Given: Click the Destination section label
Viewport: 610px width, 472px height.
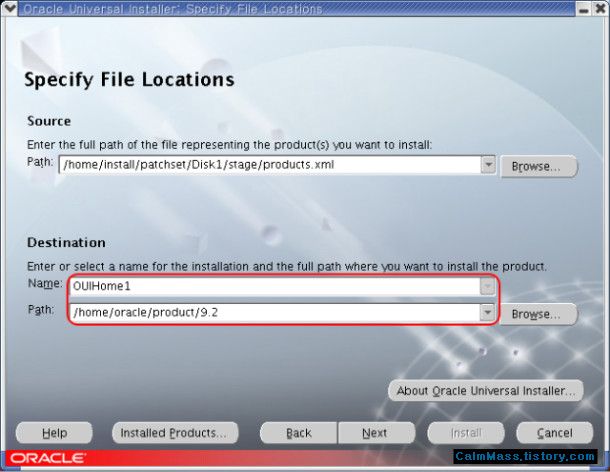Looking at the screenshot, I should click(x=66, y=242).
